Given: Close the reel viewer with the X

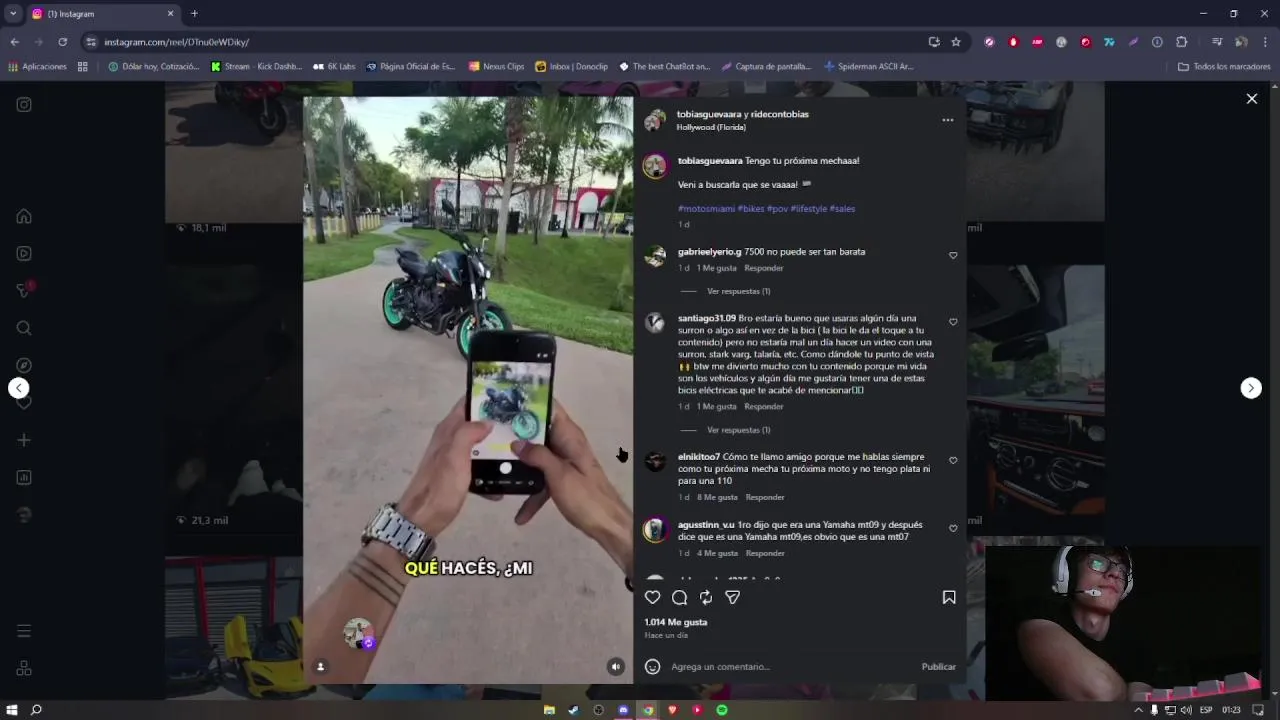Looking at the screenshot, I should 1251,99.
